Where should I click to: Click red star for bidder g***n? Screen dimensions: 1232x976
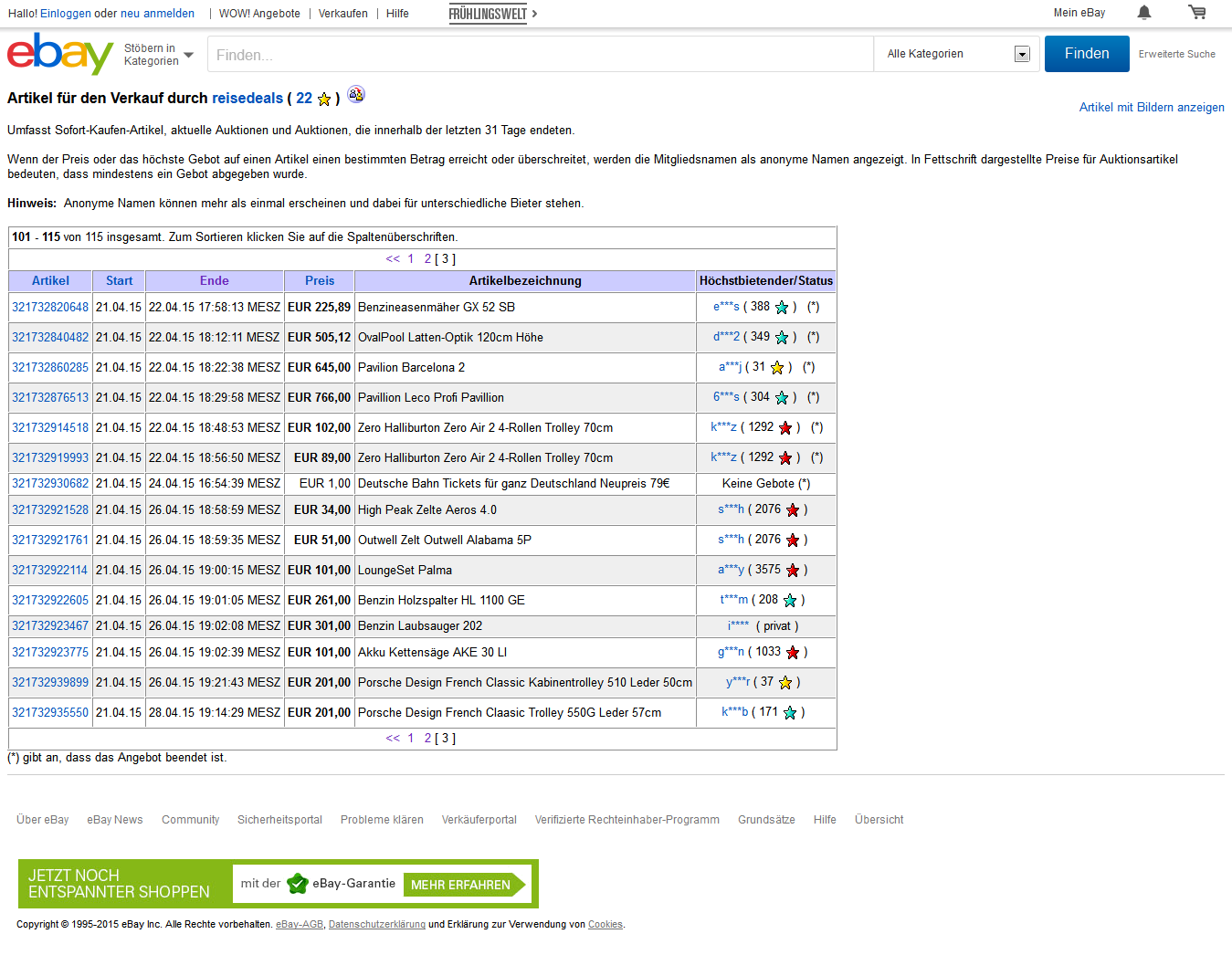[x=793, y=652]
